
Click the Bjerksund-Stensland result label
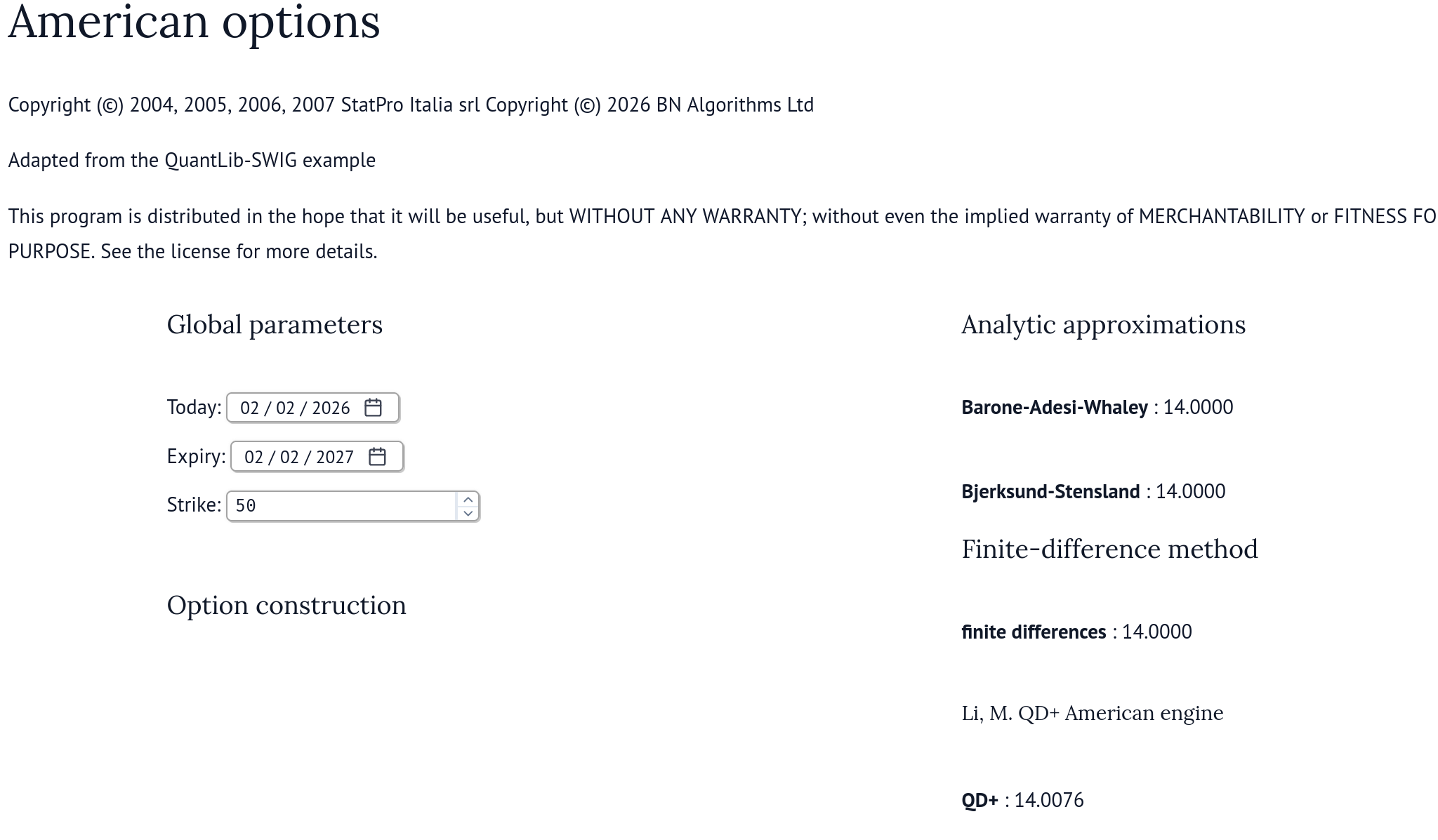click(x=1050, y=492)
